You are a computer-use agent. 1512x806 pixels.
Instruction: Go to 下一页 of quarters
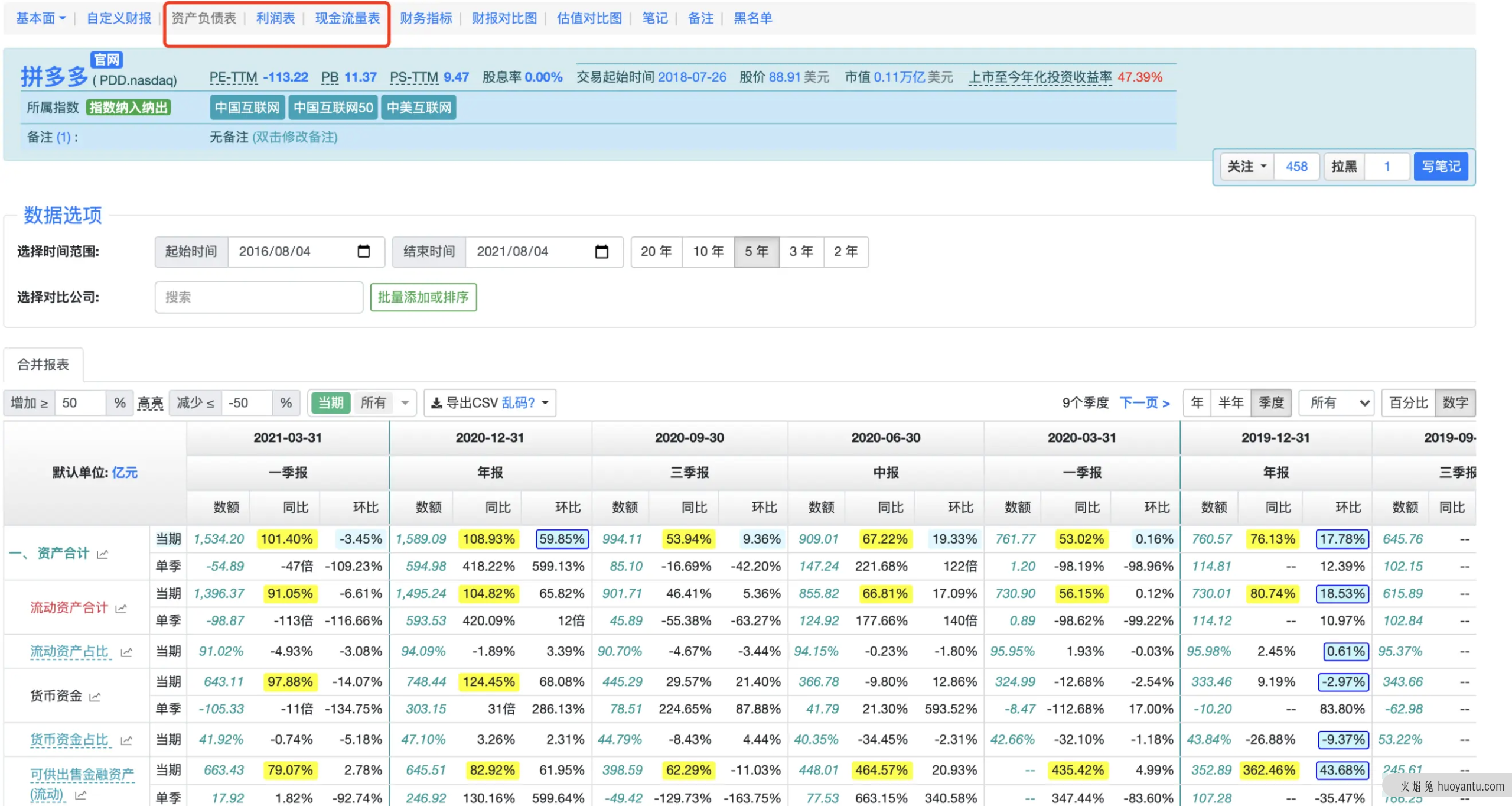click(x=1145, y=403)
